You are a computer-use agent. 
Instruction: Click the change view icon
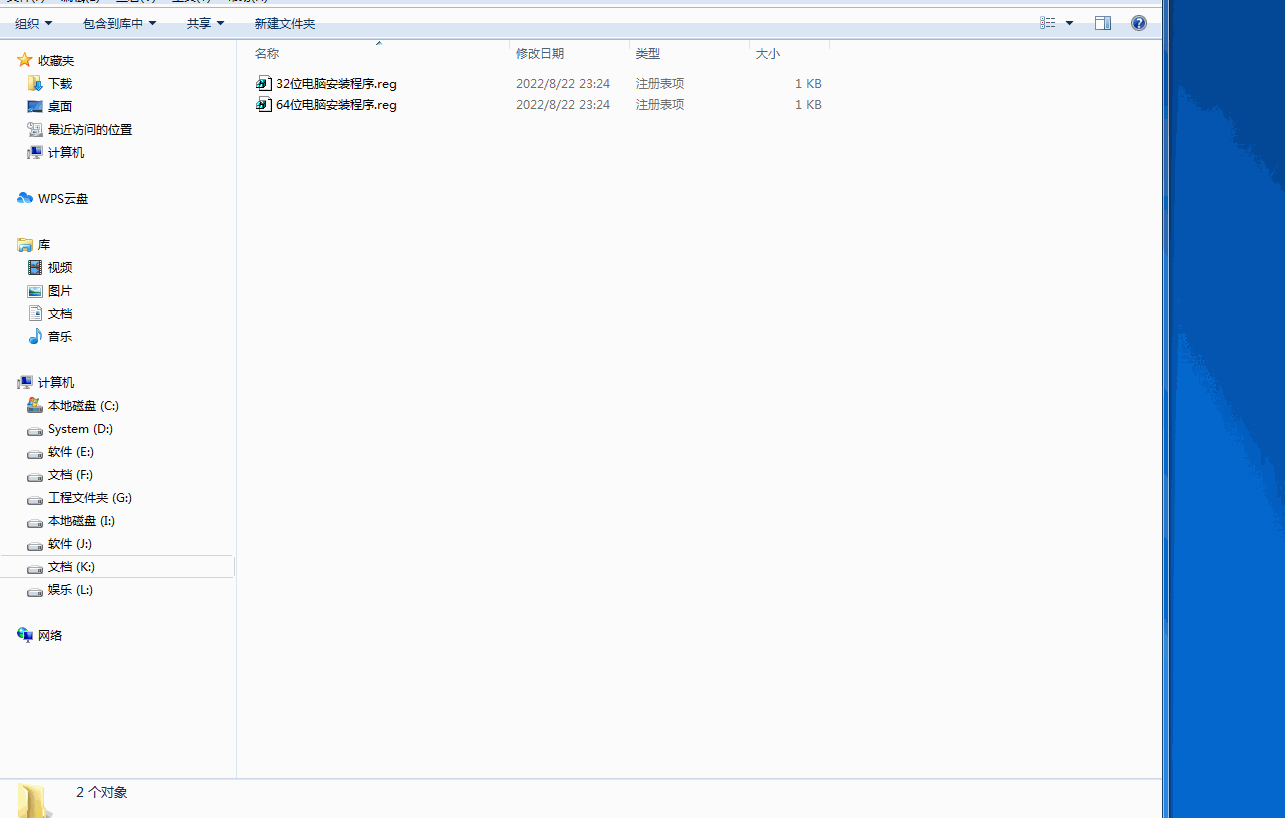pyautogui.click(x=1048, y=23)
